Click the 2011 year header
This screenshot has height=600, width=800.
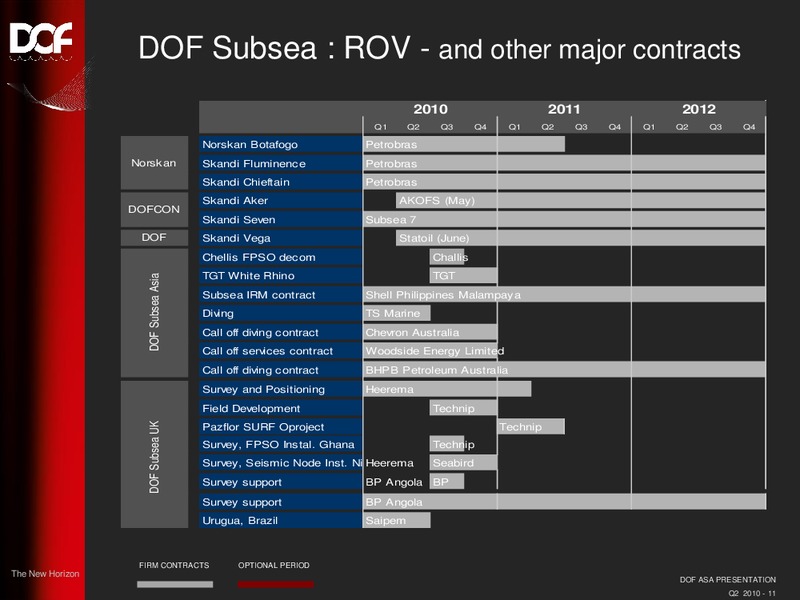(x=564, y=109)
